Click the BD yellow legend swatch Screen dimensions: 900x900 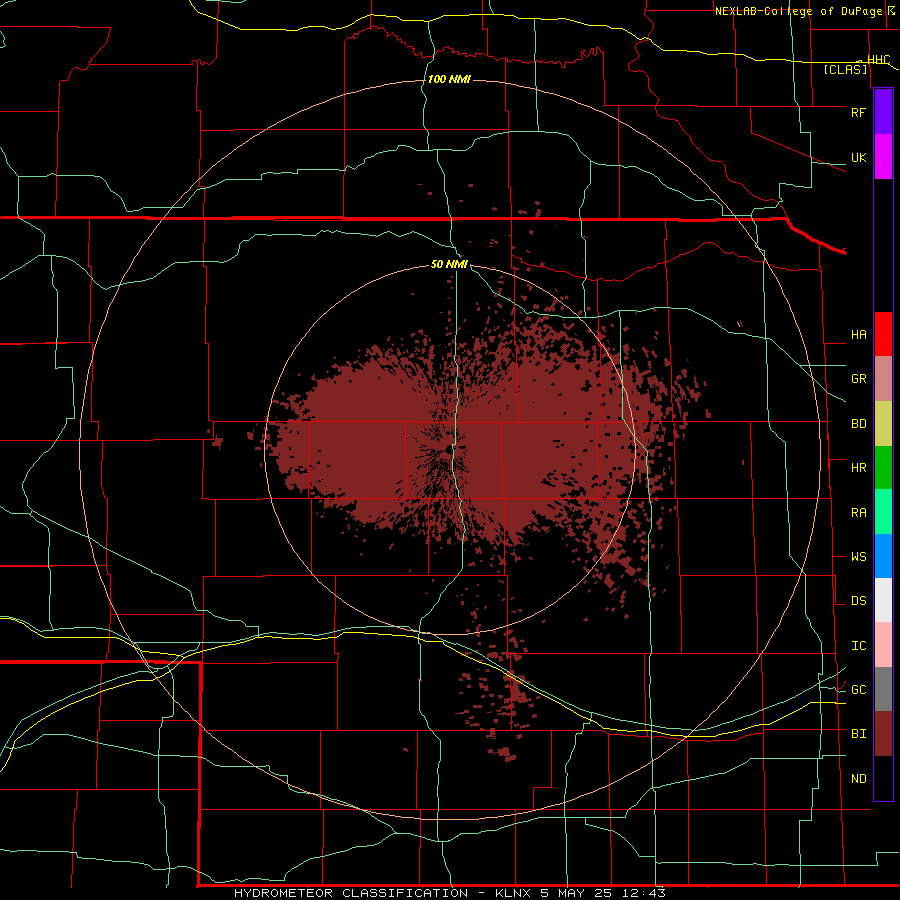[x=883, y=424]
